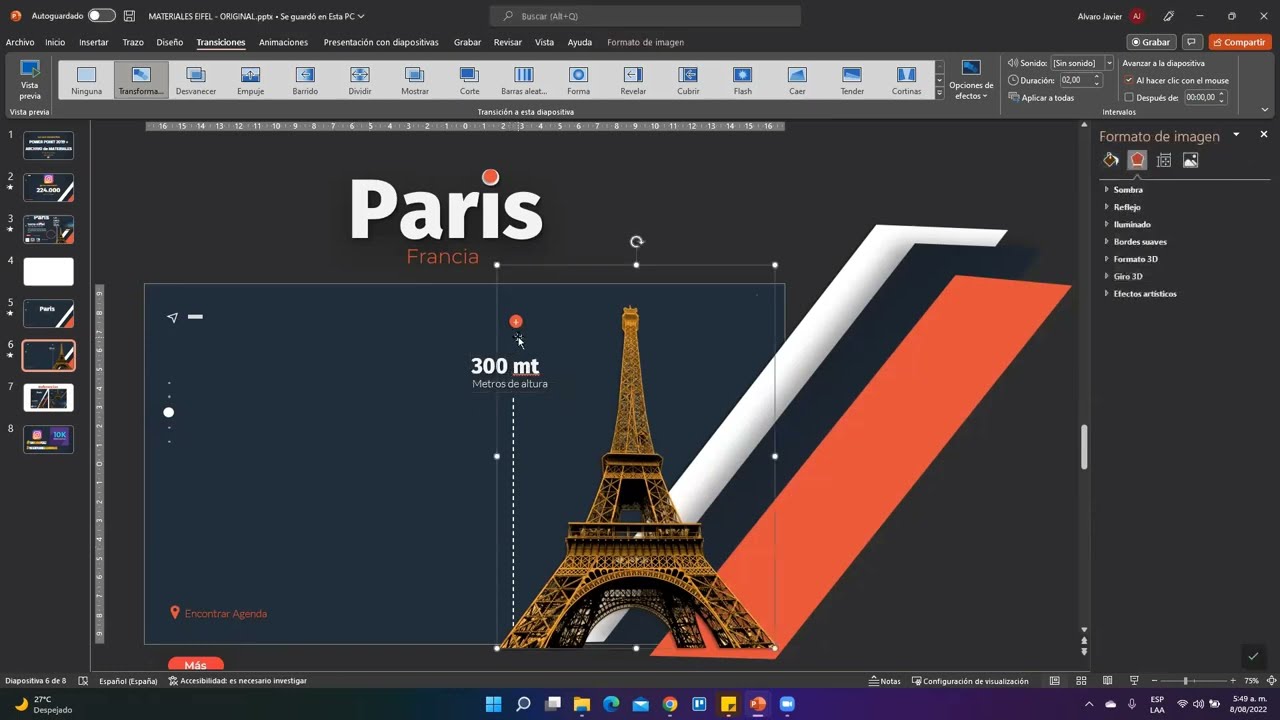Open Opciones de efectos dropdown
Screen dimensions: 1280x720
(x=971, y=80)
